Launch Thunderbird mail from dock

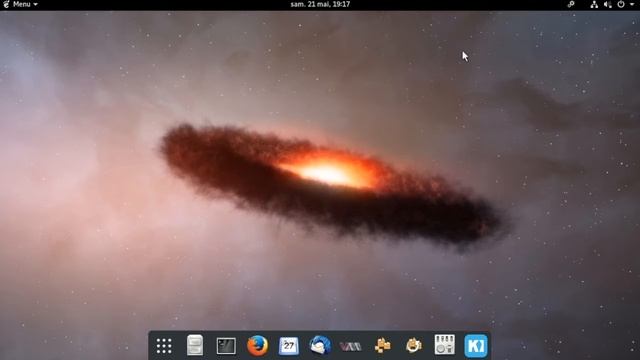[x=320, y=345]
